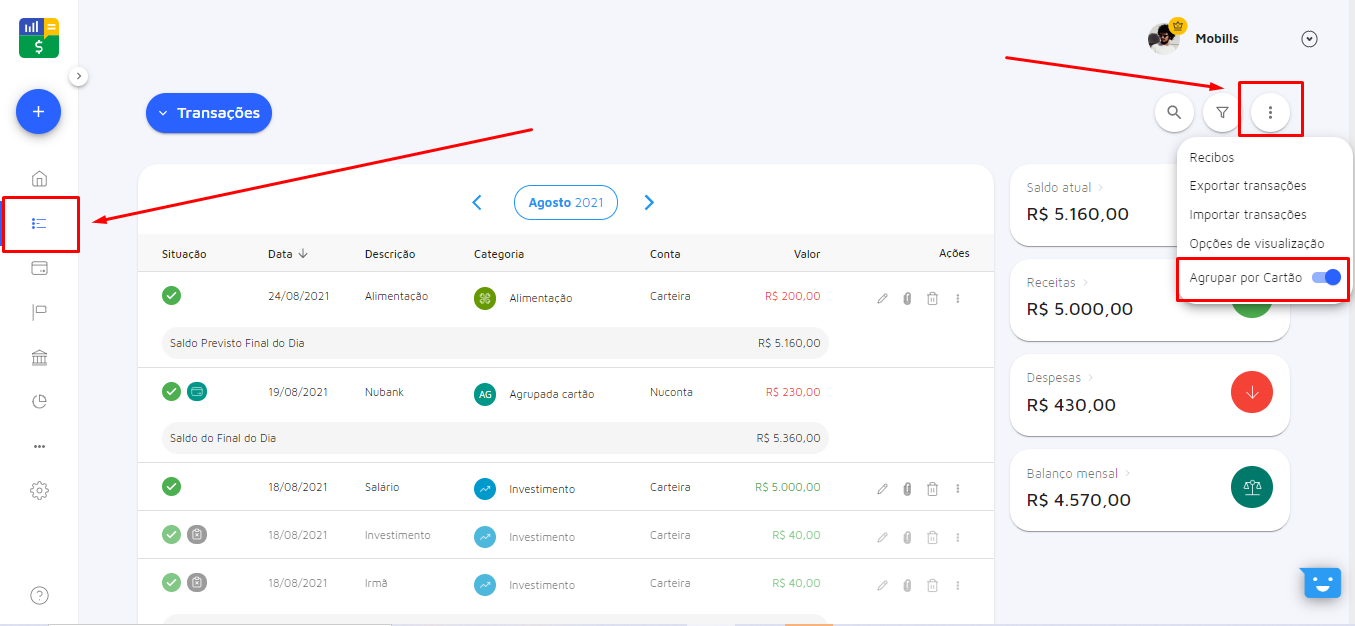Open the Mobills account dropdown arrow
The image size is (1355, 626).
(x=1309, y=39)
